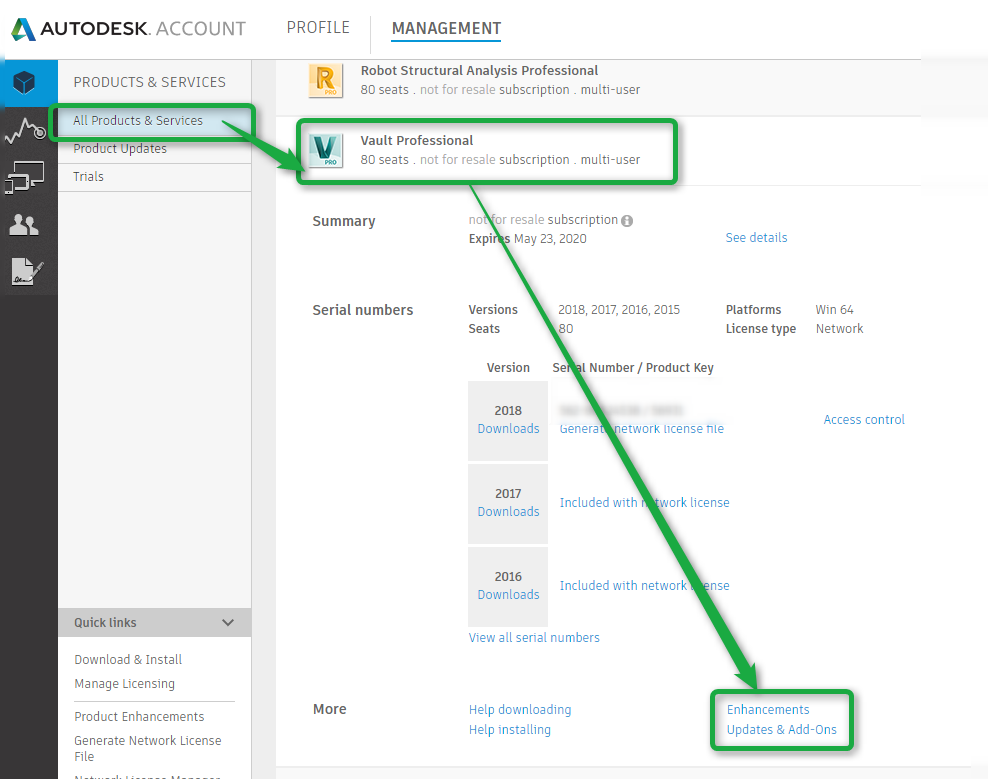
Task: Open Downloads for version 2018
Action: [508, 429]
